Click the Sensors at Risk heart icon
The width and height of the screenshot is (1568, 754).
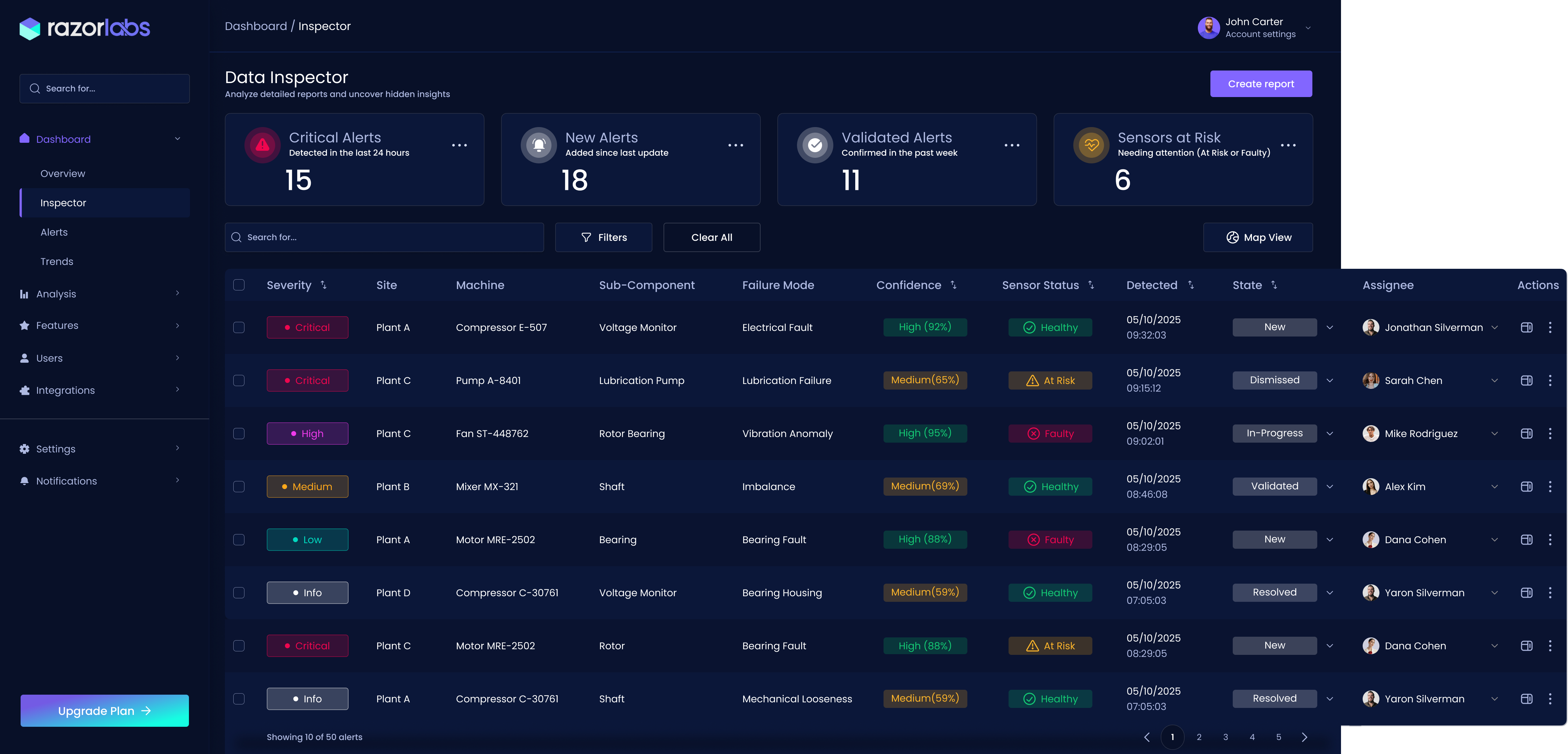click(1091, 145)
